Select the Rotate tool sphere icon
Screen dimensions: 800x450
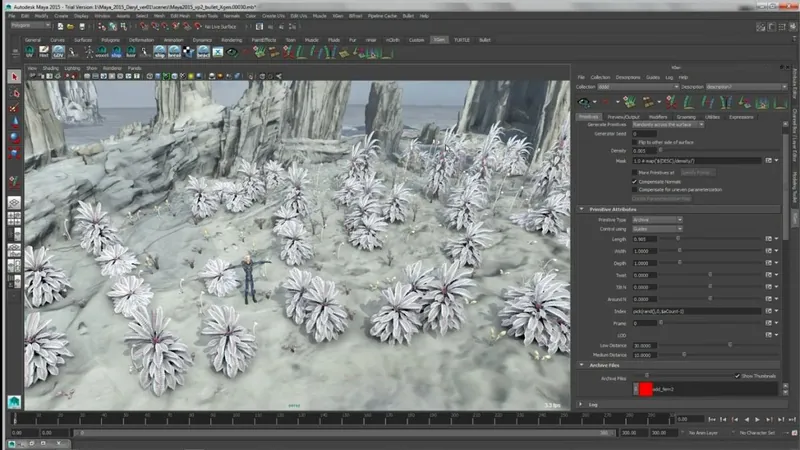click(14, 138)
